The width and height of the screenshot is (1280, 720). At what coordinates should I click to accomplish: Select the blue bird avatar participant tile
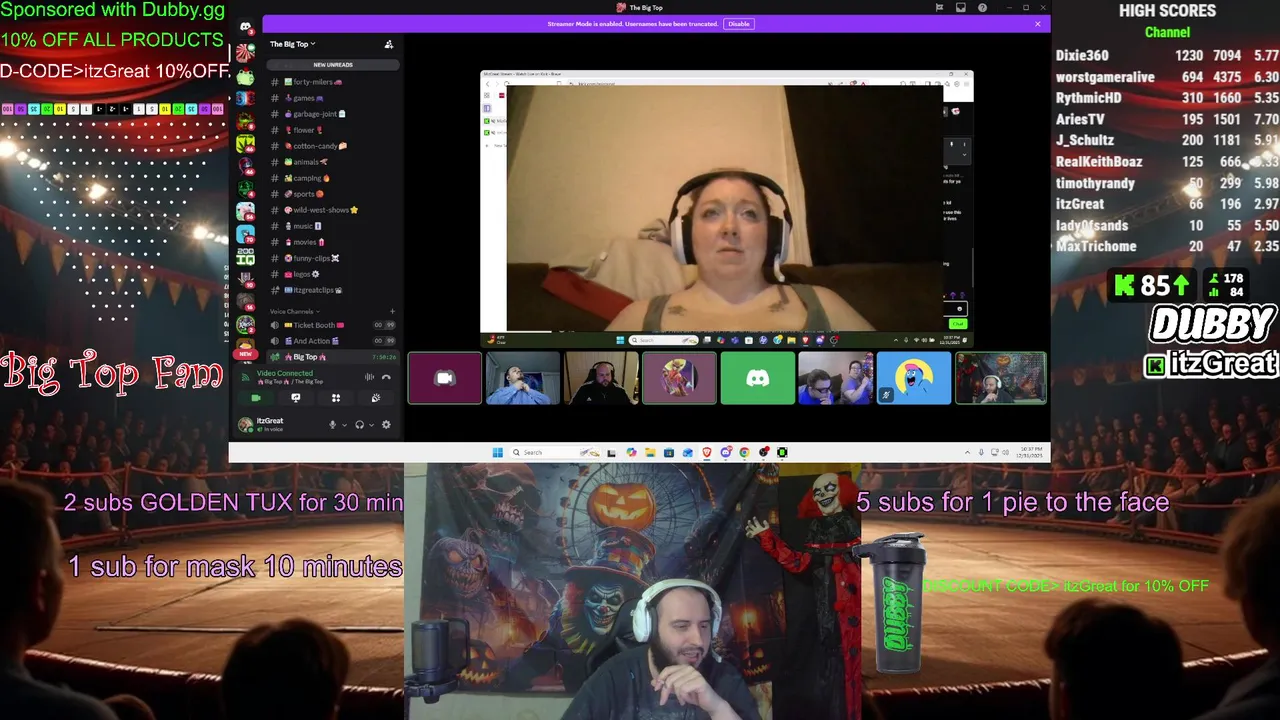point(913,378)
